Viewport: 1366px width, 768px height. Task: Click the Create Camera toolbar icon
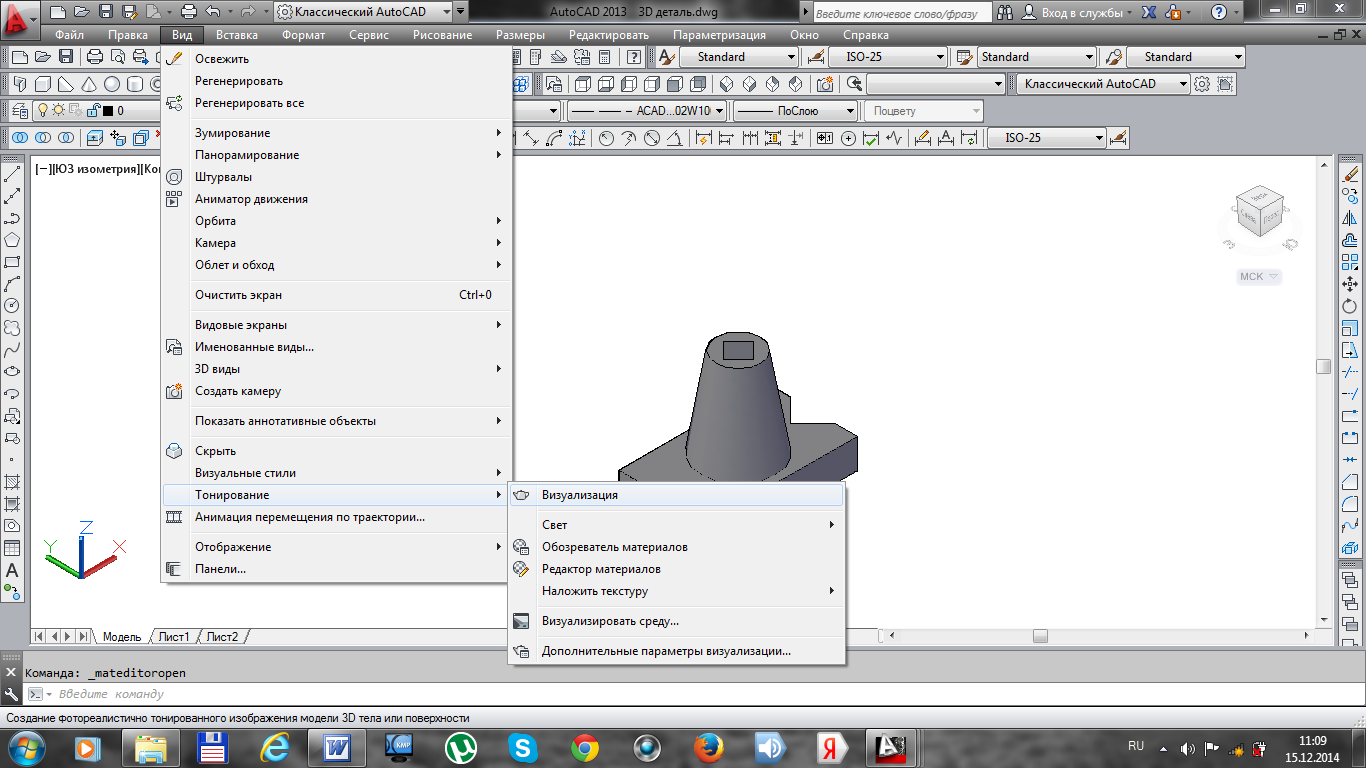tap(825, 84)
